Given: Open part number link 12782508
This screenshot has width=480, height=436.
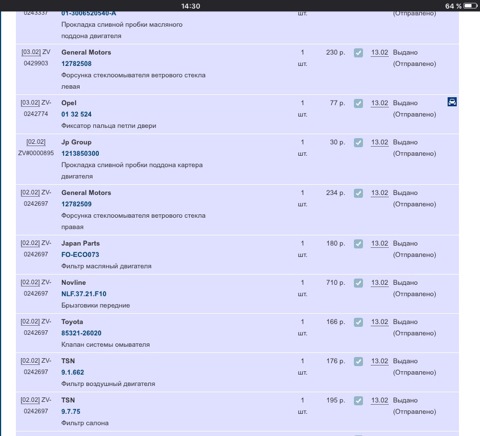Looking at the screenshot, I should [x=76, y=64].
